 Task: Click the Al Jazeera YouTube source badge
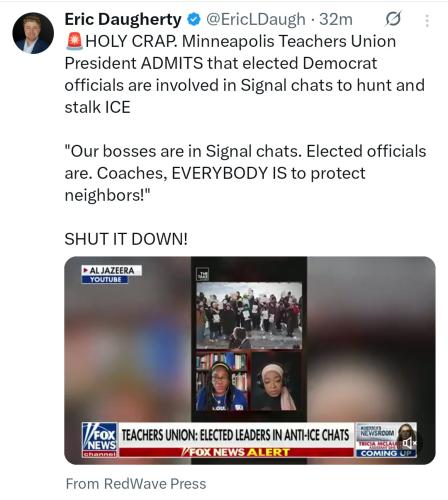(x=112, y=274)
